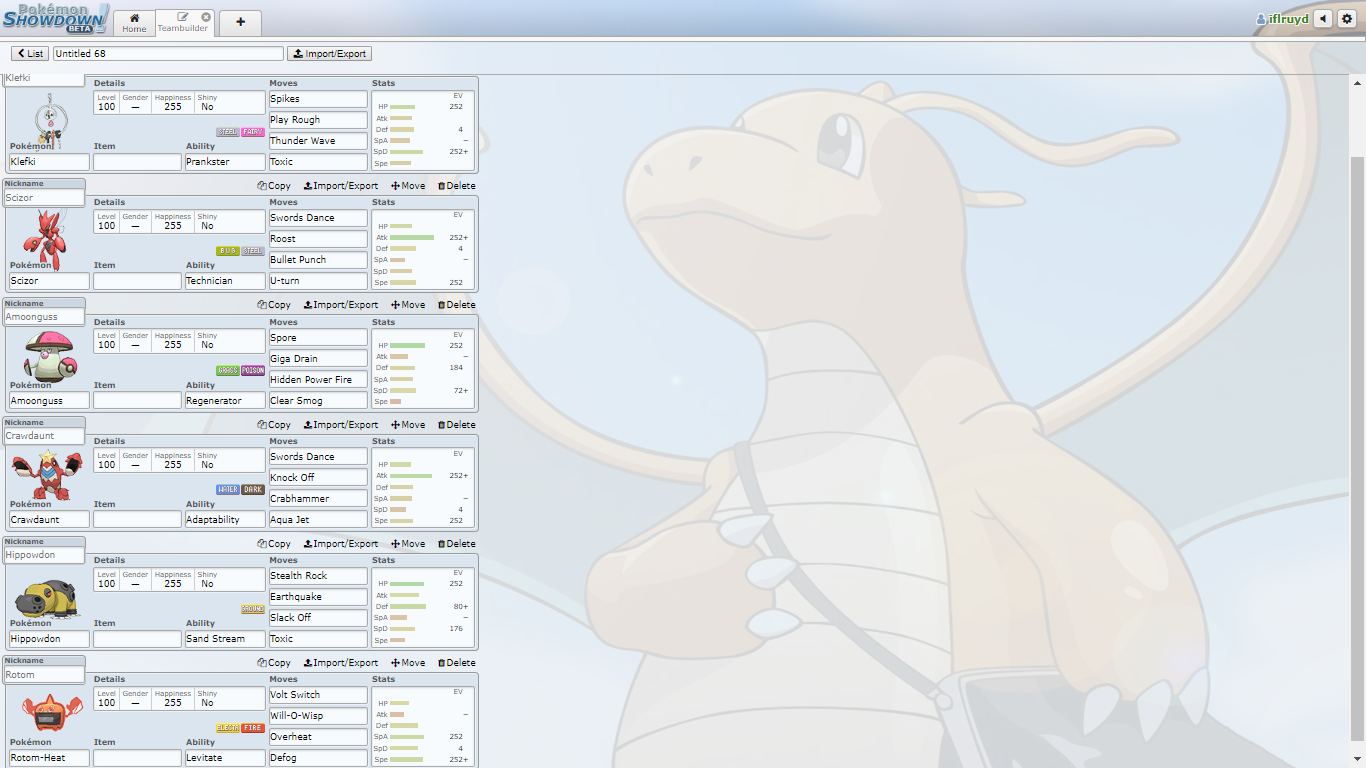This screenshot has width=1366, height=768.
Task: Open Rotom-Heat's Details panel
Action: click(179, 699)
